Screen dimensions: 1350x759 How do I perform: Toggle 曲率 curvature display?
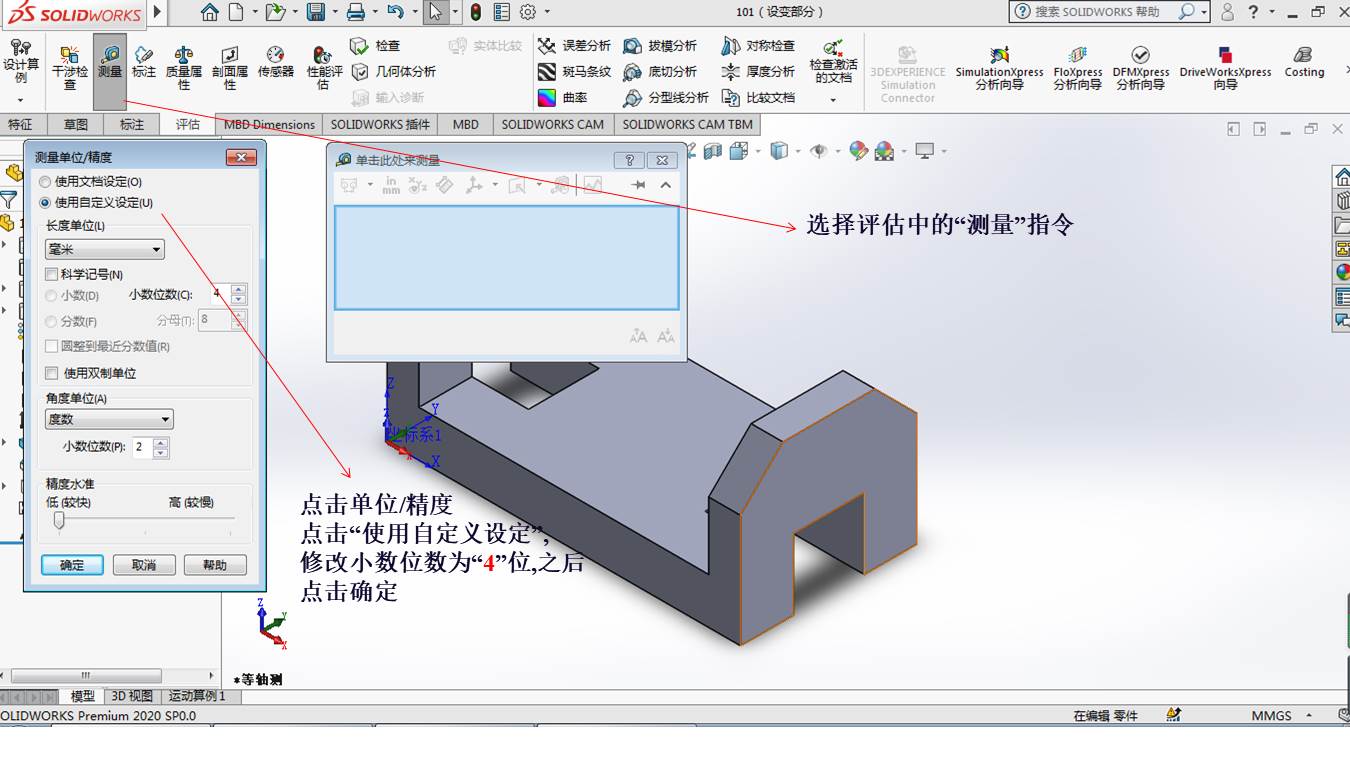(x=563, y=98)
